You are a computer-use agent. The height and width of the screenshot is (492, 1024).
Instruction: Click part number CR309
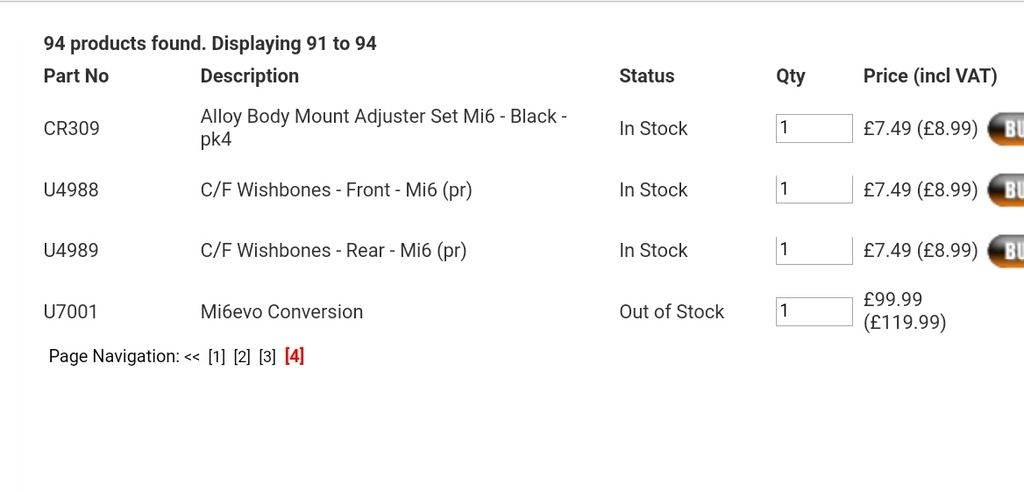(72, 129)
